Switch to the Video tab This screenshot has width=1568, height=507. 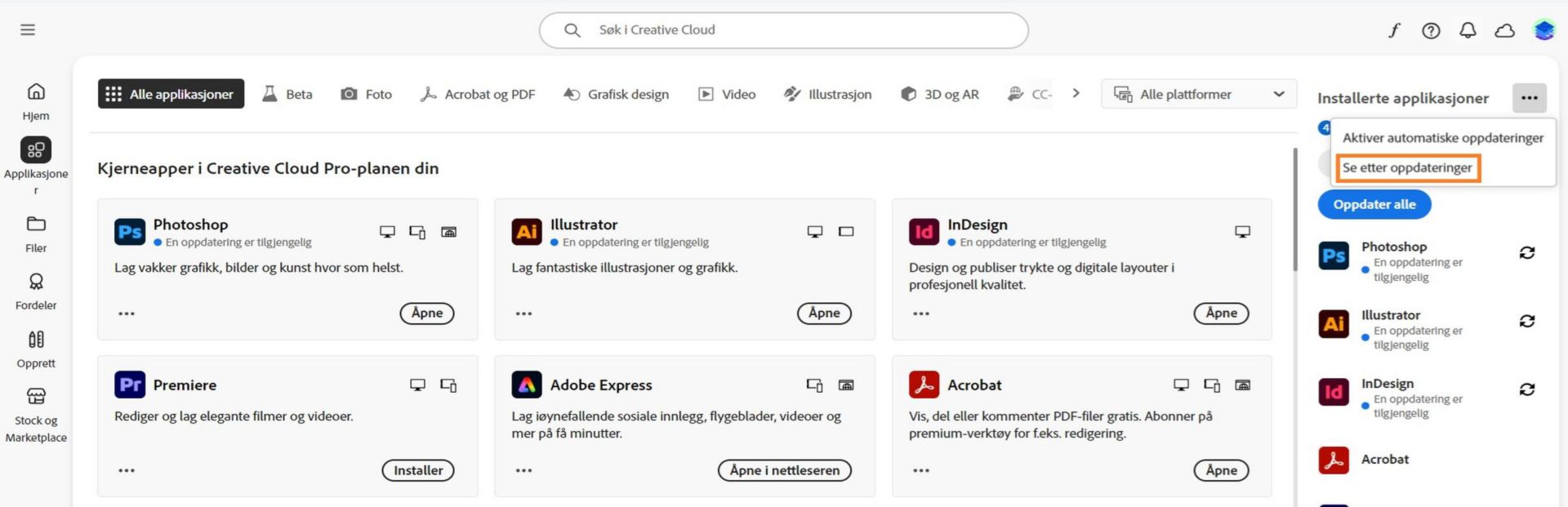pos(727,94)
